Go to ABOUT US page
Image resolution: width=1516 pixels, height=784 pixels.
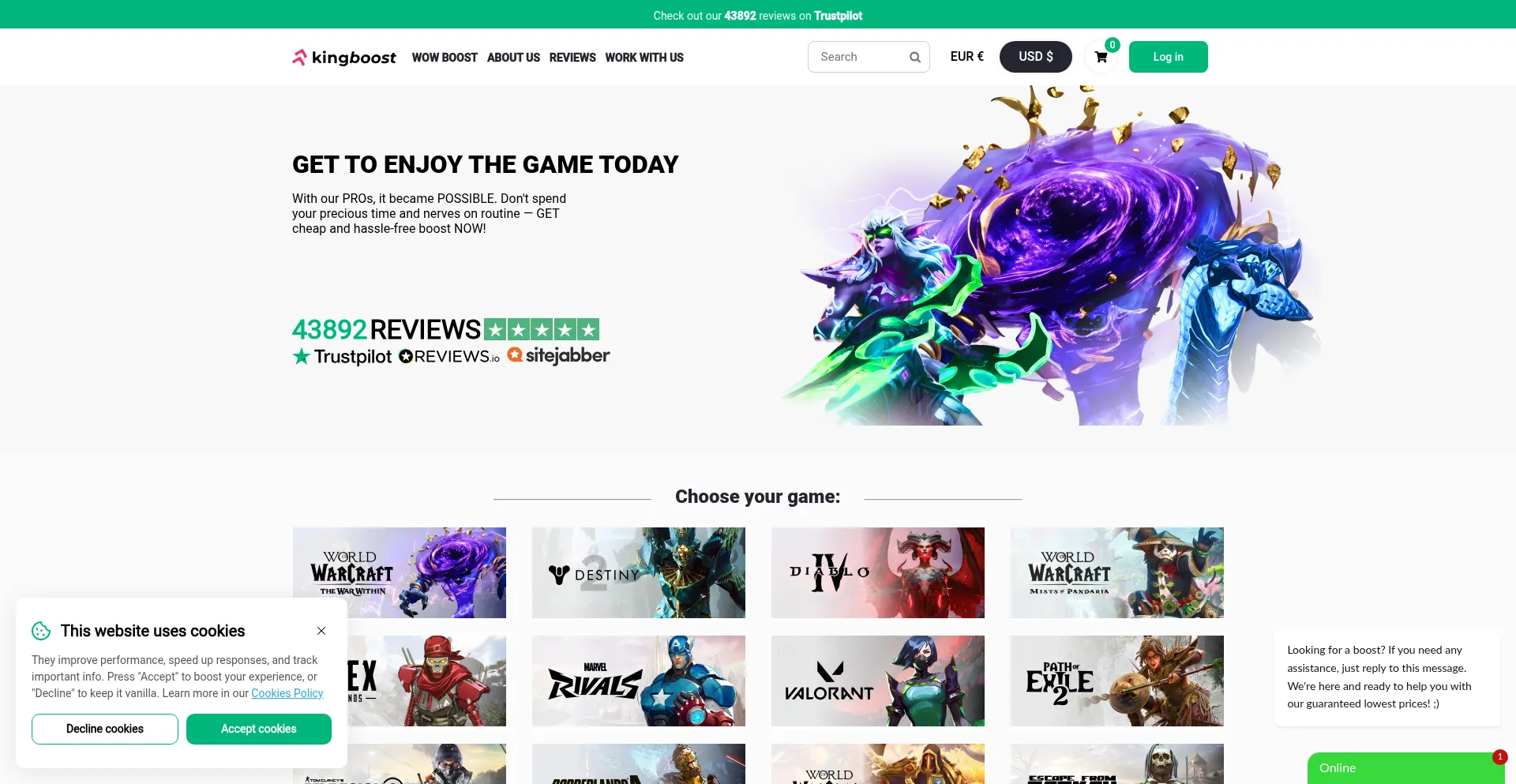click(513, 58)
